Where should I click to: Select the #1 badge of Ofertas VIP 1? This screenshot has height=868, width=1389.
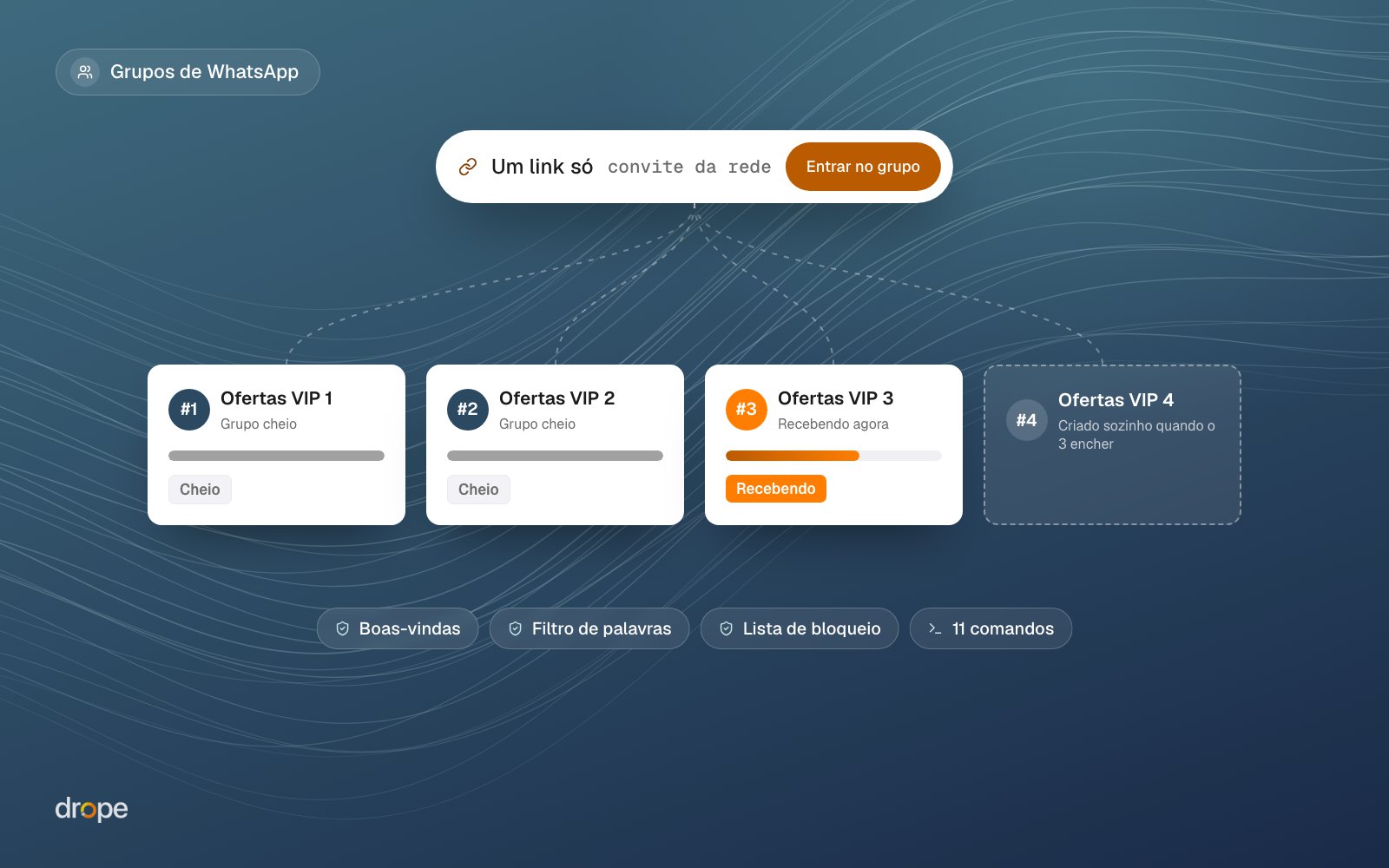[x=189, y=410]
